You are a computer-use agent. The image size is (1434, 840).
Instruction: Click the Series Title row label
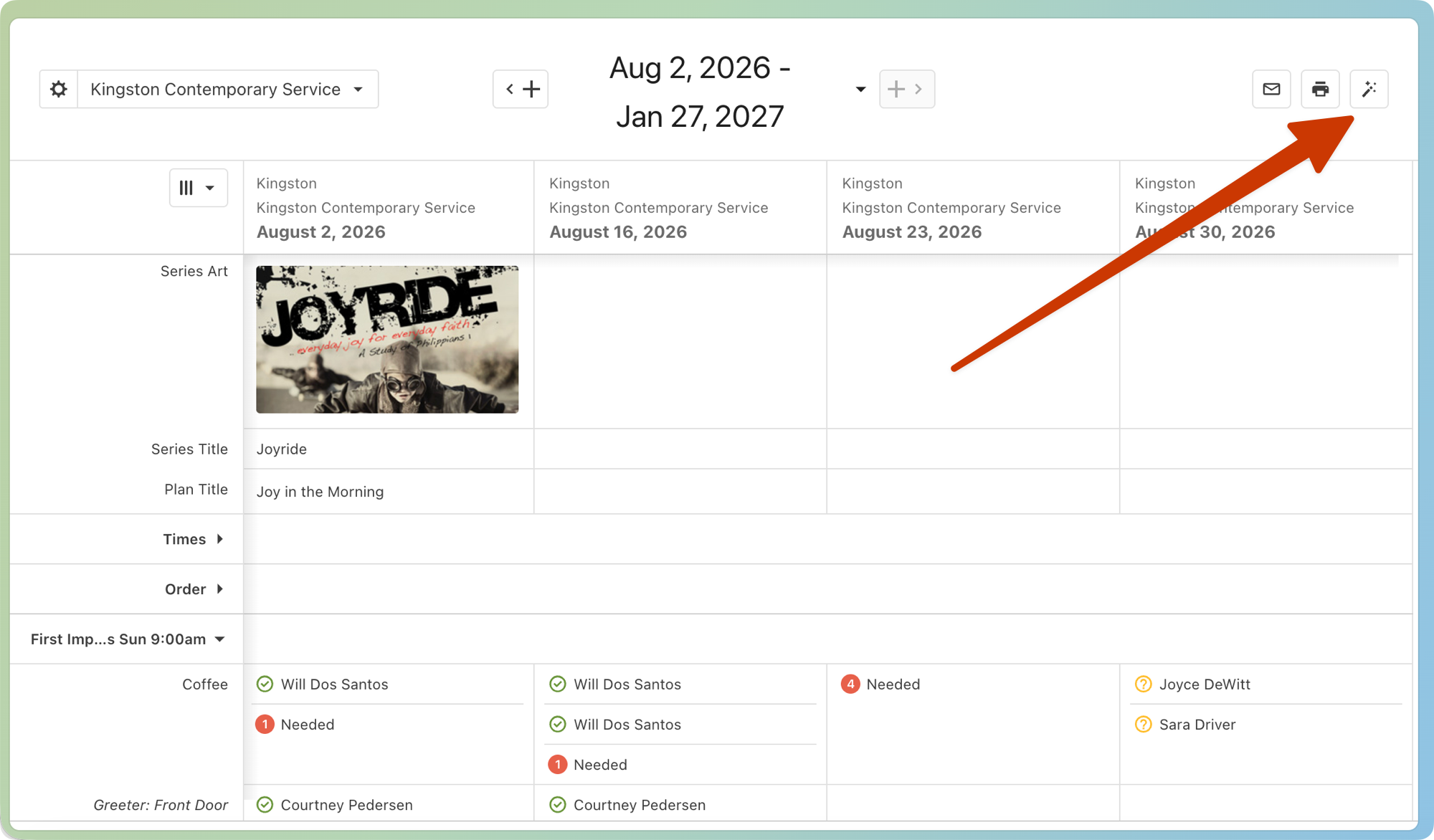point(189,449)
